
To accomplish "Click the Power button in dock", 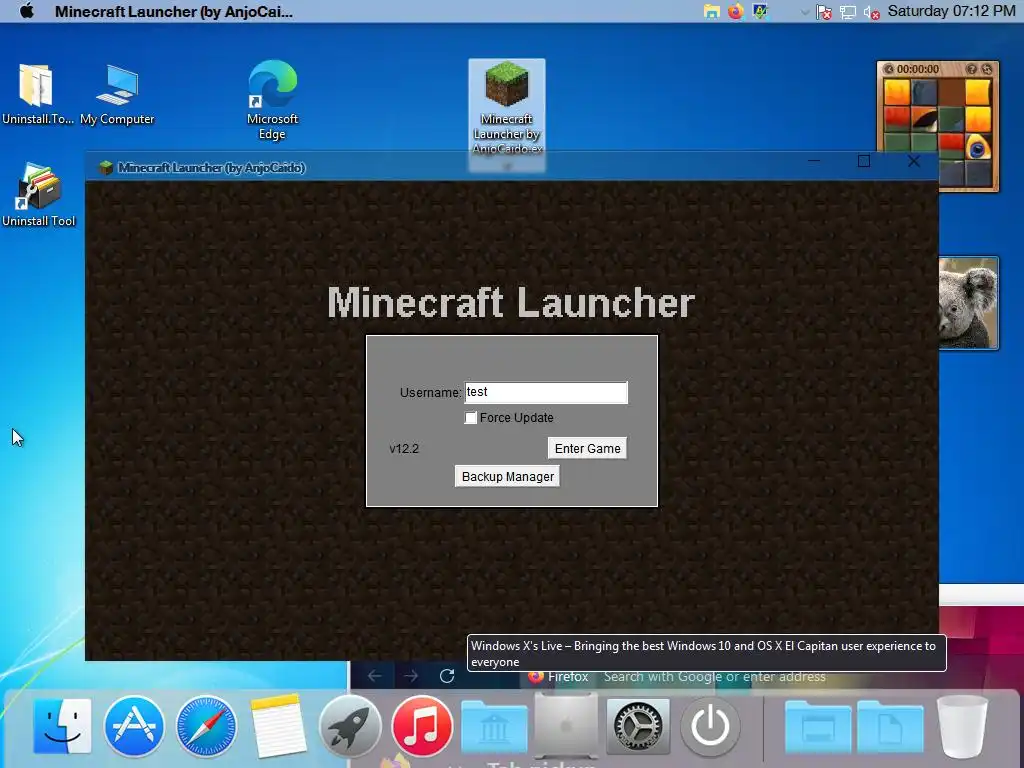I will (x=710, y=726).
